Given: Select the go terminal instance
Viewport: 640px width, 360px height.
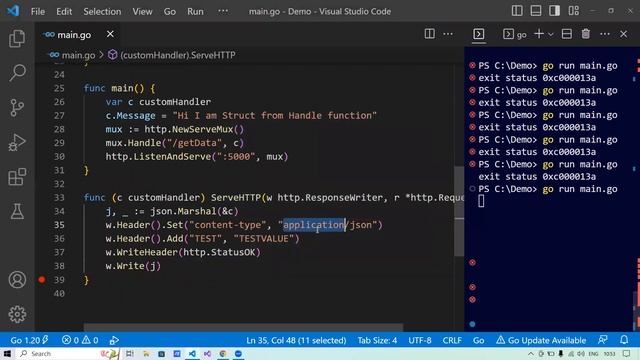Looking at the screenshot, I should pos(515,34).
